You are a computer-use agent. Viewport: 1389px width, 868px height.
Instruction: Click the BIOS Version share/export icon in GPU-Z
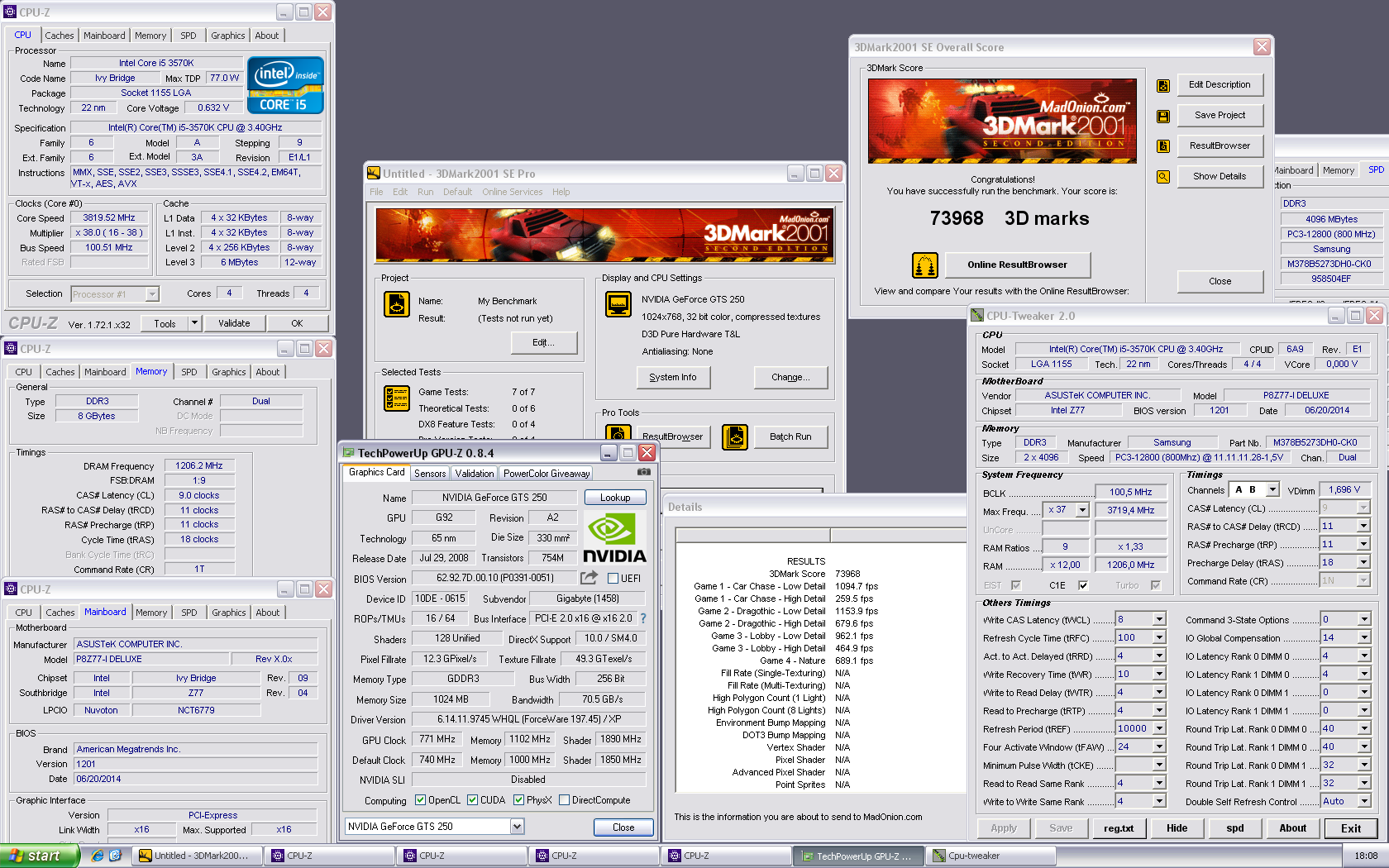(589, 578)
